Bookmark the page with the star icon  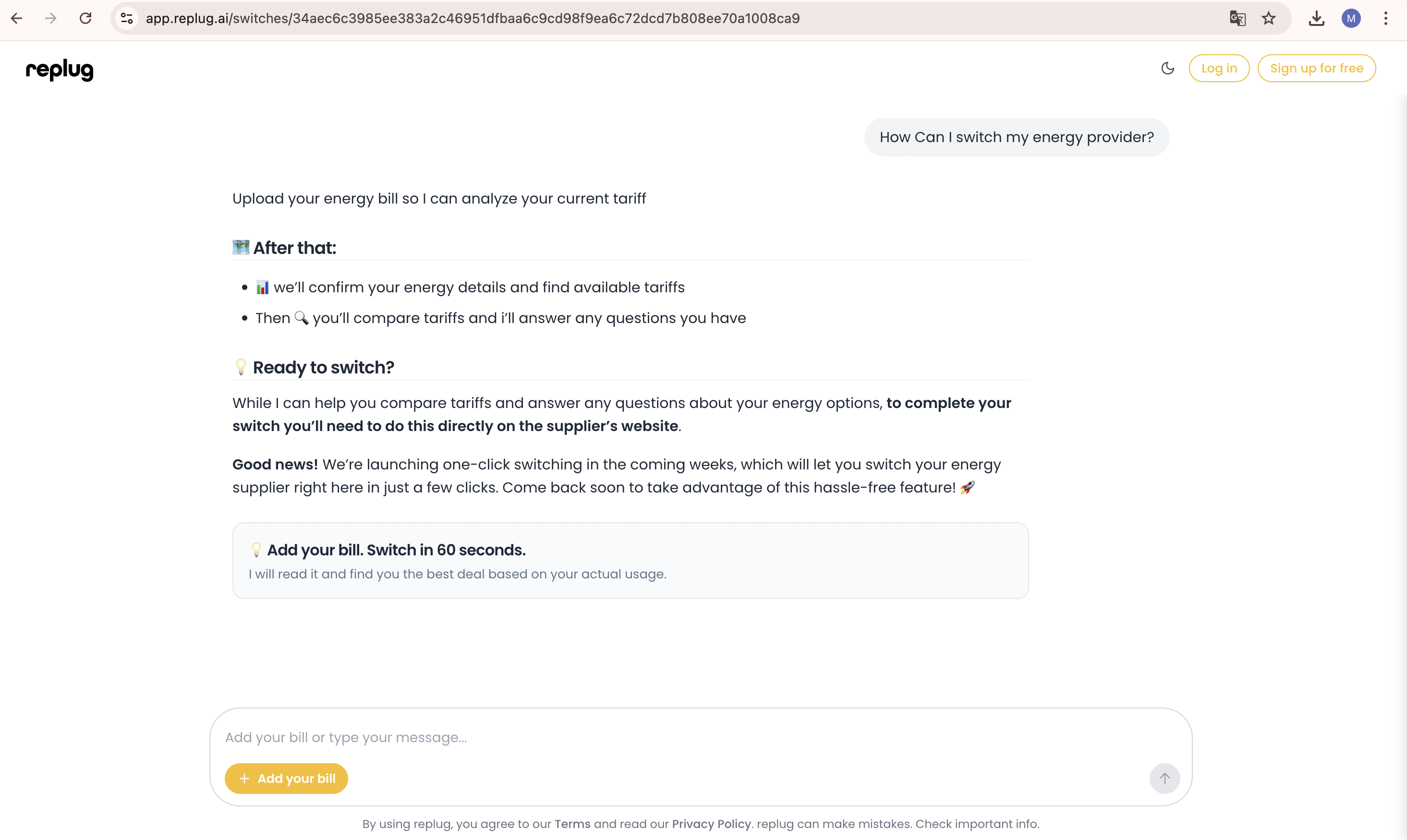pos(1269,18)
